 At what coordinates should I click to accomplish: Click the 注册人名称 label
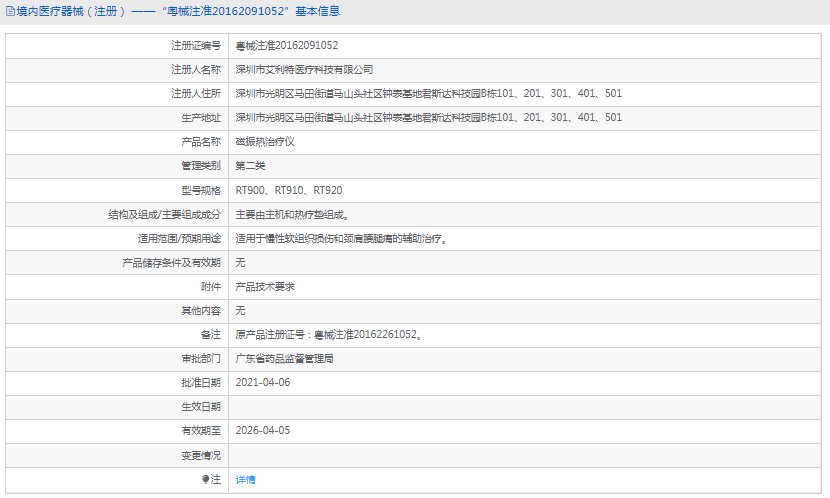pyautogui.click(x=196, y=69)
